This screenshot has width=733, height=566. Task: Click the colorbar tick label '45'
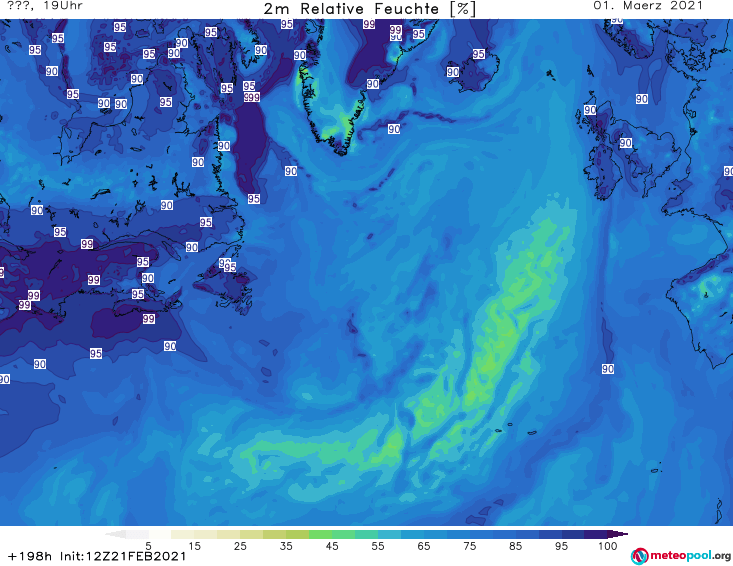[331, 546]
